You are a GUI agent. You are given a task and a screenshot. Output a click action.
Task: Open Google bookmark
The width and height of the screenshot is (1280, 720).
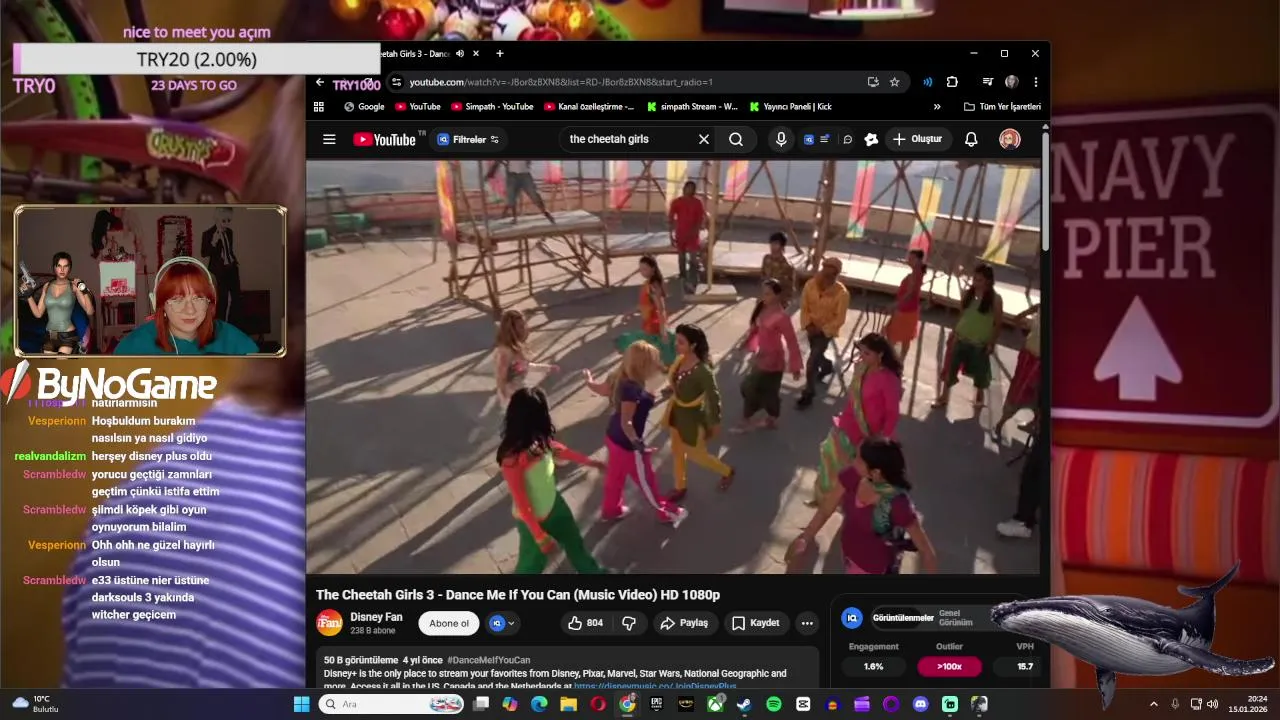pyautogui.click(x=364, y=106)
